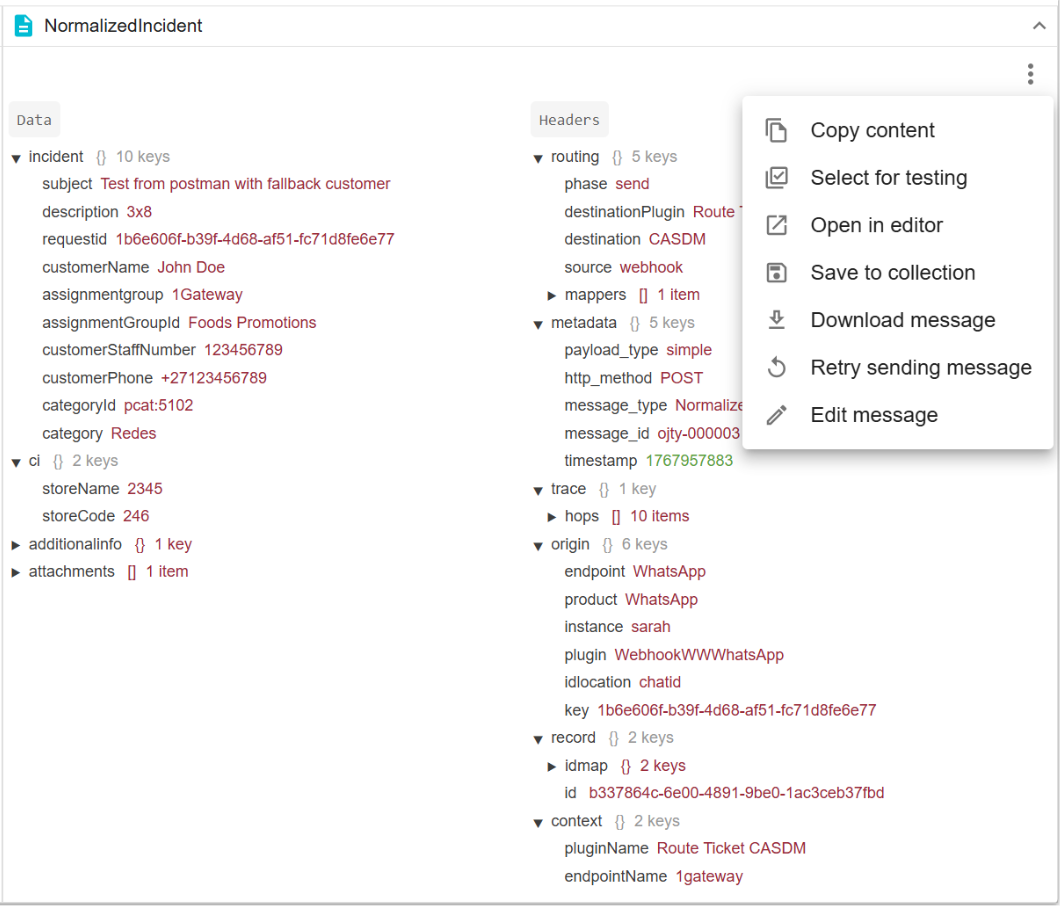Click the Save to collection disk icon
Viewport: 1062px width, 907px height.
(x=777, y=273)
